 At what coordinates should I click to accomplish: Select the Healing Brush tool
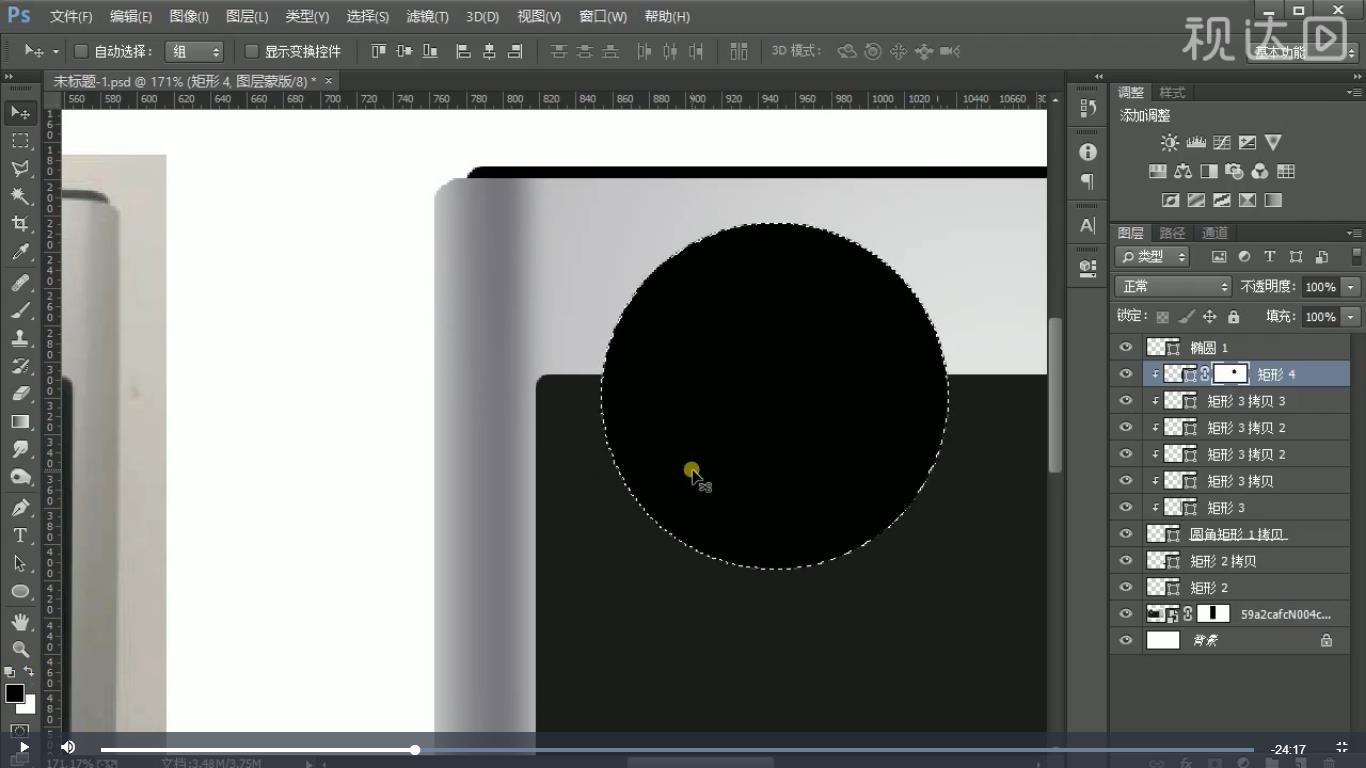click(x=20, y=284)
